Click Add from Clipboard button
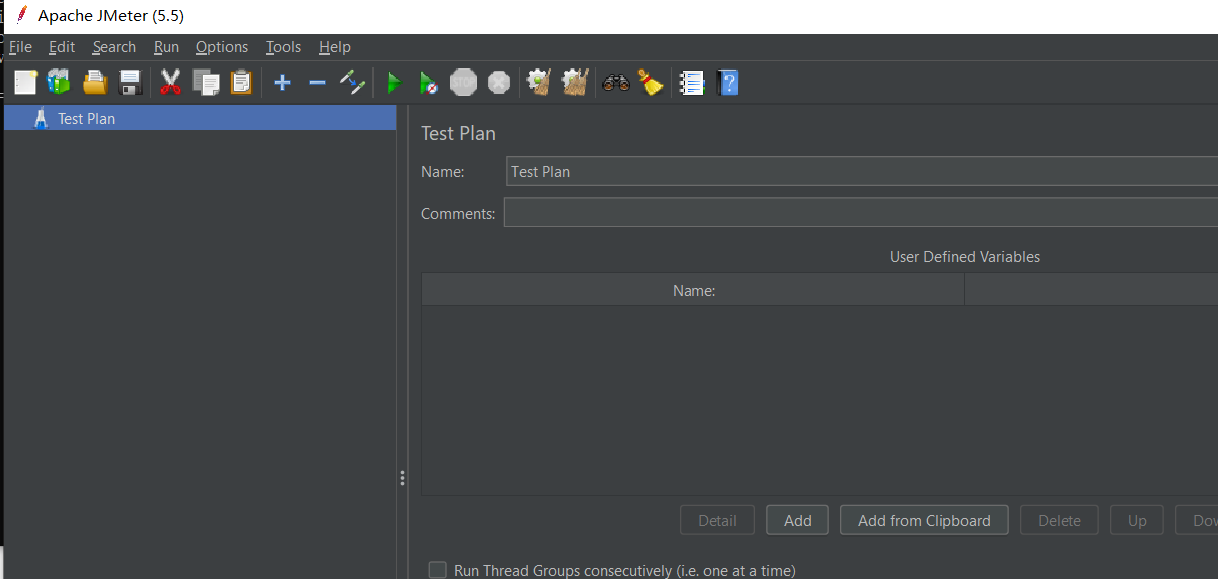 924,520
